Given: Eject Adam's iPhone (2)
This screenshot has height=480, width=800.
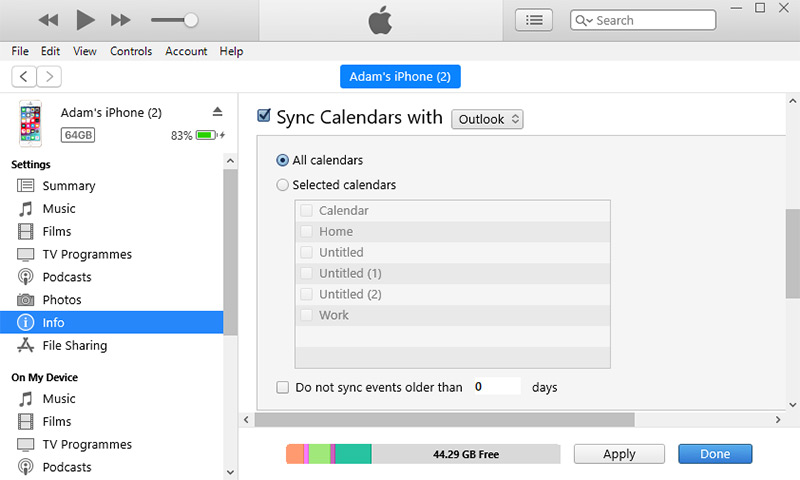Looking at the screenshot, I should [217, 112].
